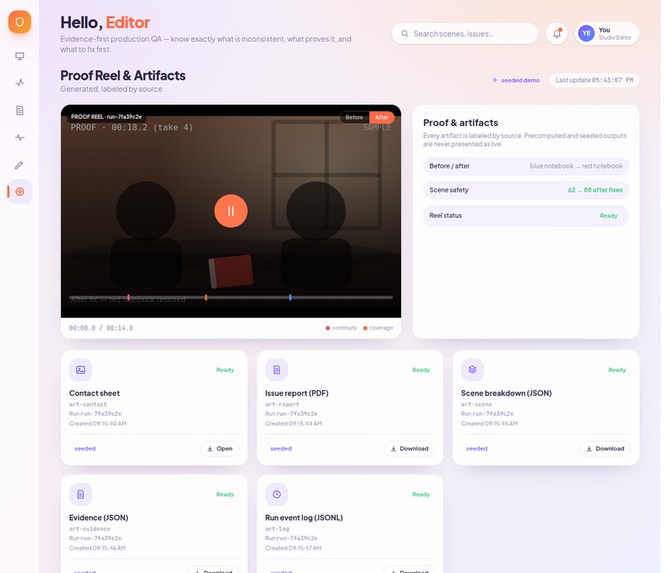Seek within the proof reel progress bar

click(x=231, y=298)
